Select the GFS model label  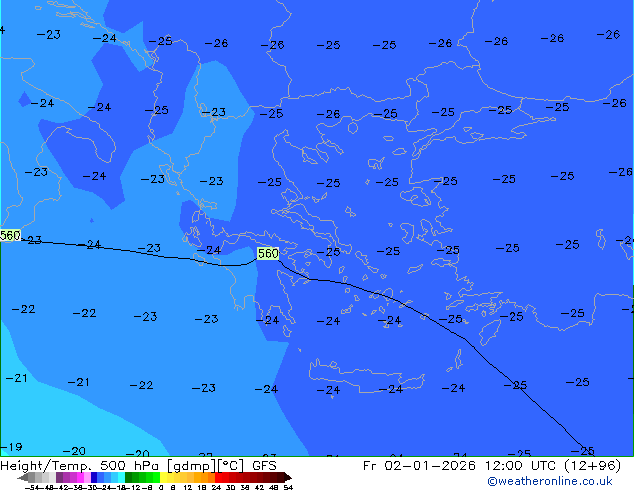(264, 466)
